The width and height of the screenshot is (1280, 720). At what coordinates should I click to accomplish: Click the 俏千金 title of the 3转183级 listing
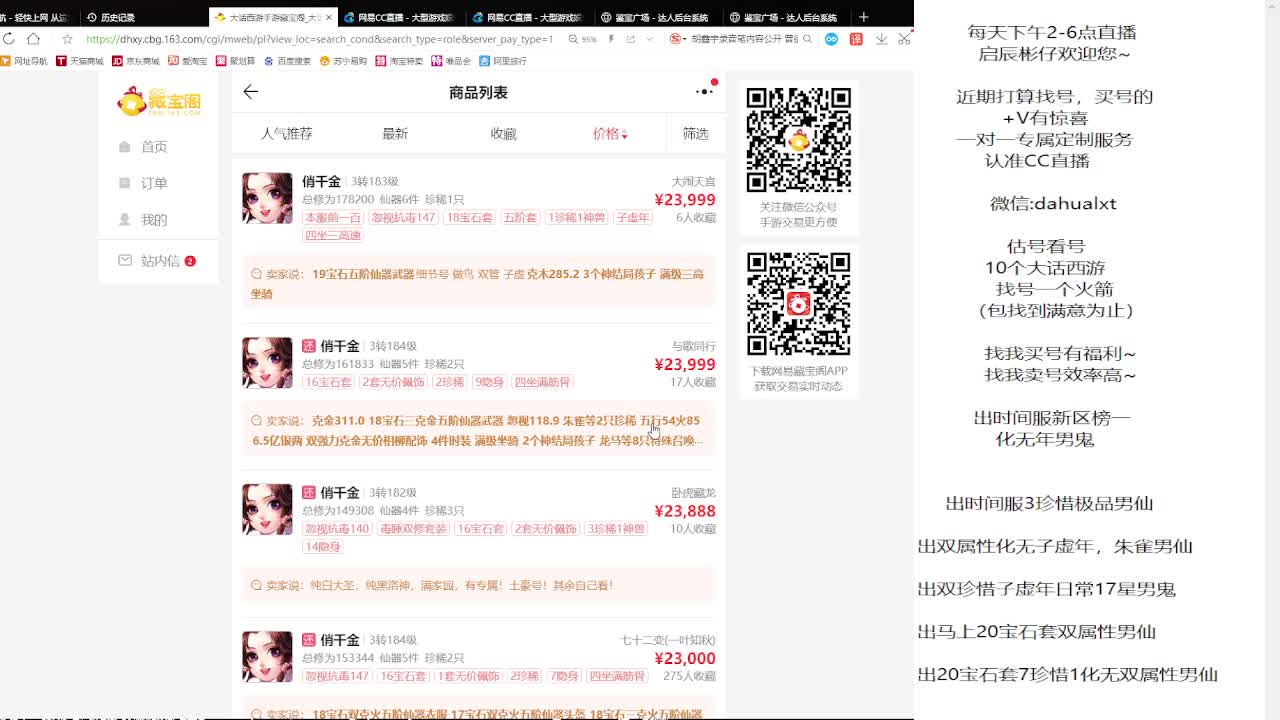coord(321,182)
